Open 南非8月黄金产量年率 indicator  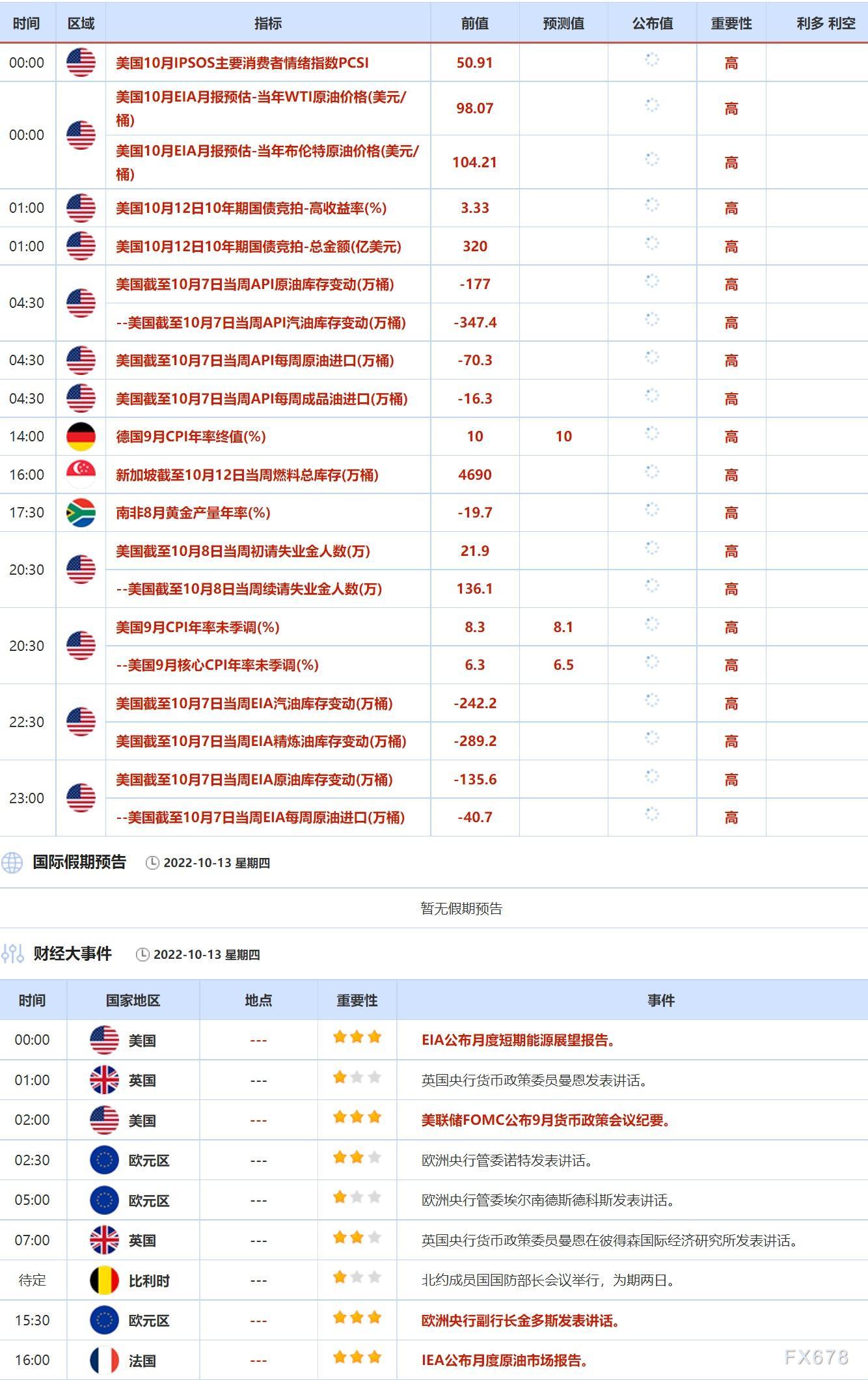point(193,513)
